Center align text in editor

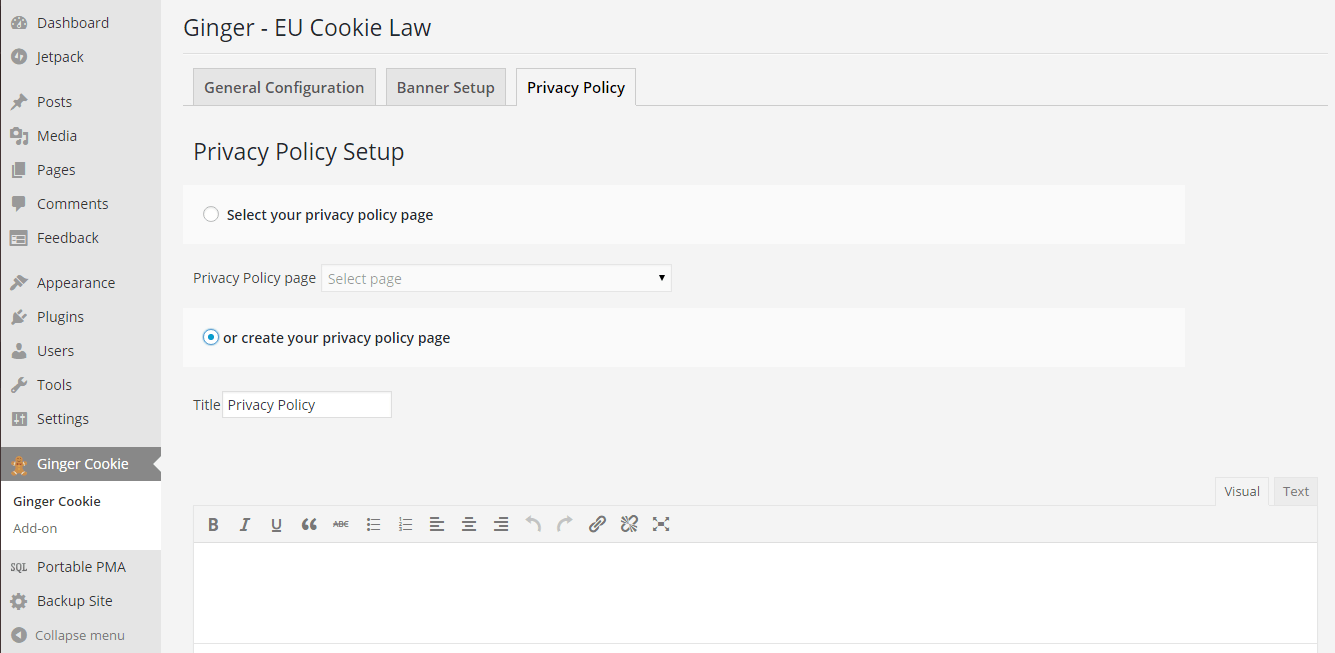pos(469,524)
